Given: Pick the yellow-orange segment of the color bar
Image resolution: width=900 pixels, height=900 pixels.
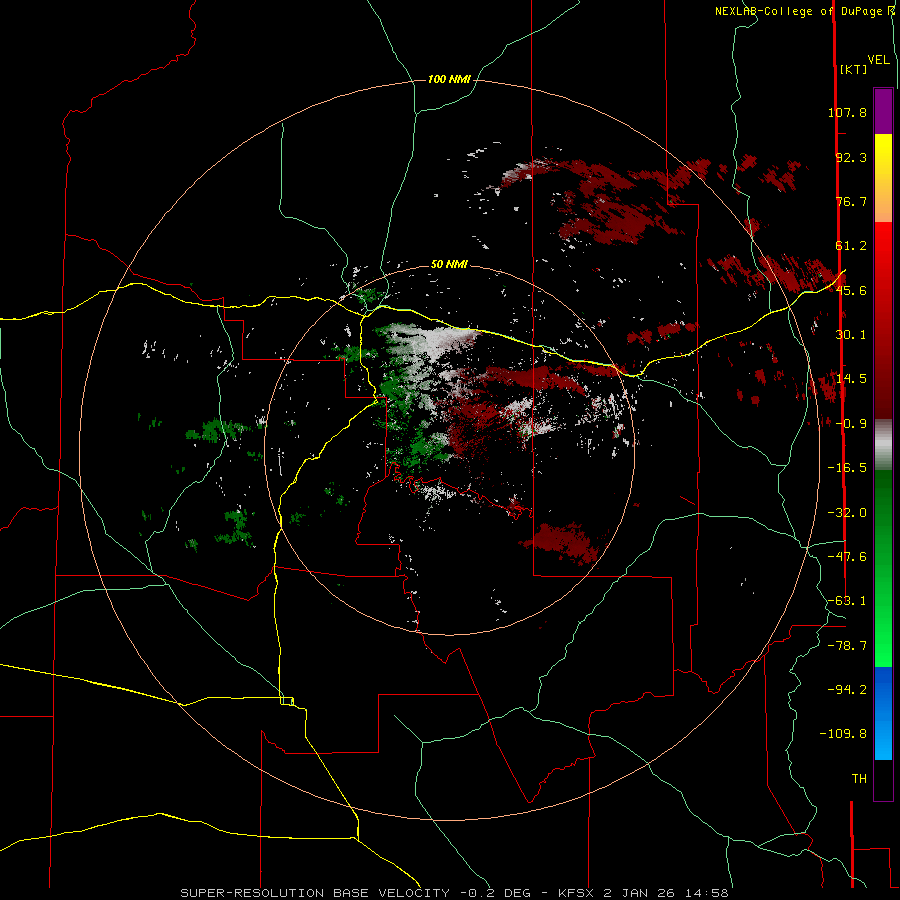Looking at the screenshot, I should coord(883,178).
